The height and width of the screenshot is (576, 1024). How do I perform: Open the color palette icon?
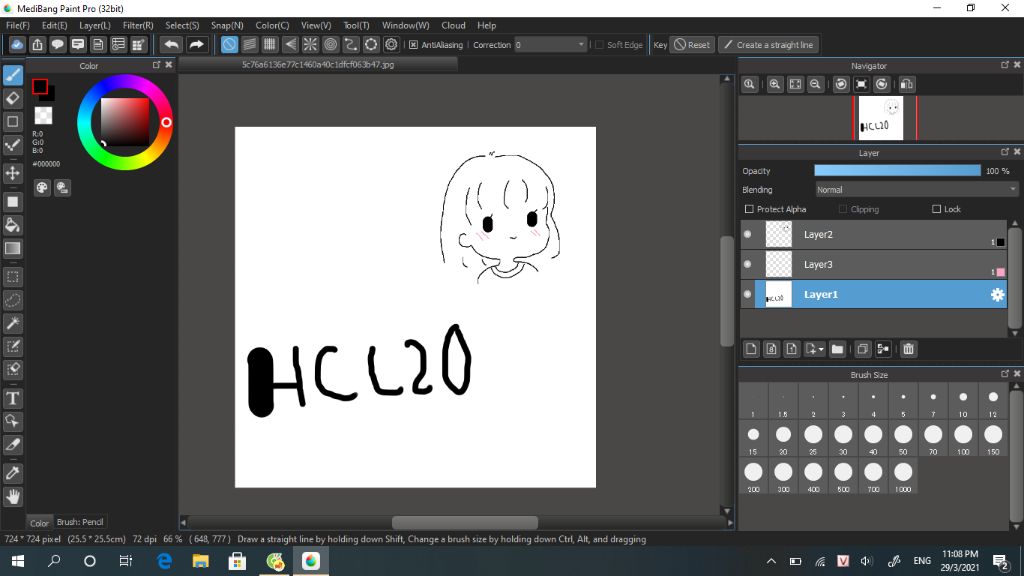[42, 188]
